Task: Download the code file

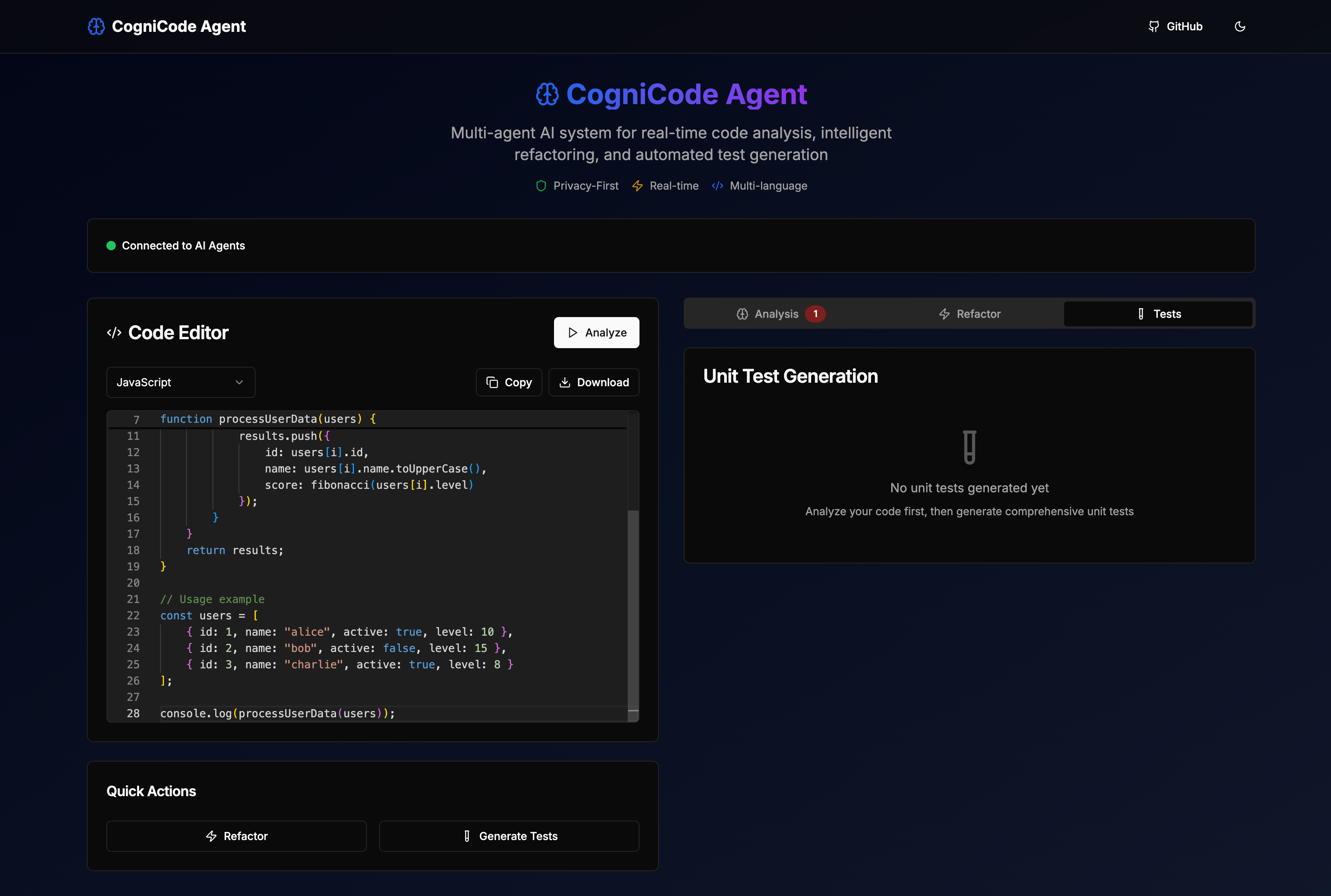Action: click(594, 382)
